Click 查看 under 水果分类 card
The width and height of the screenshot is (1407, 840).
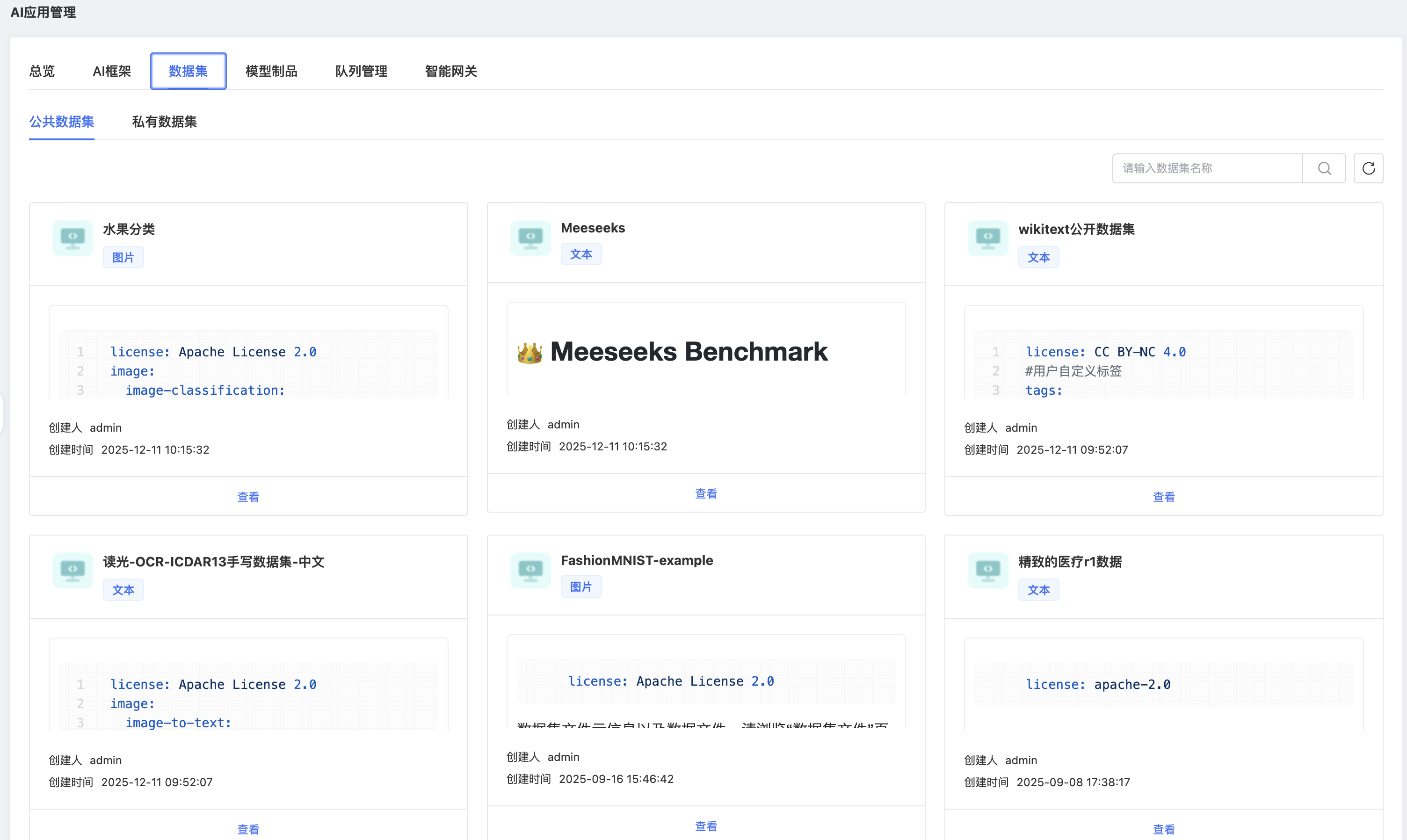(x=248, y=496)
